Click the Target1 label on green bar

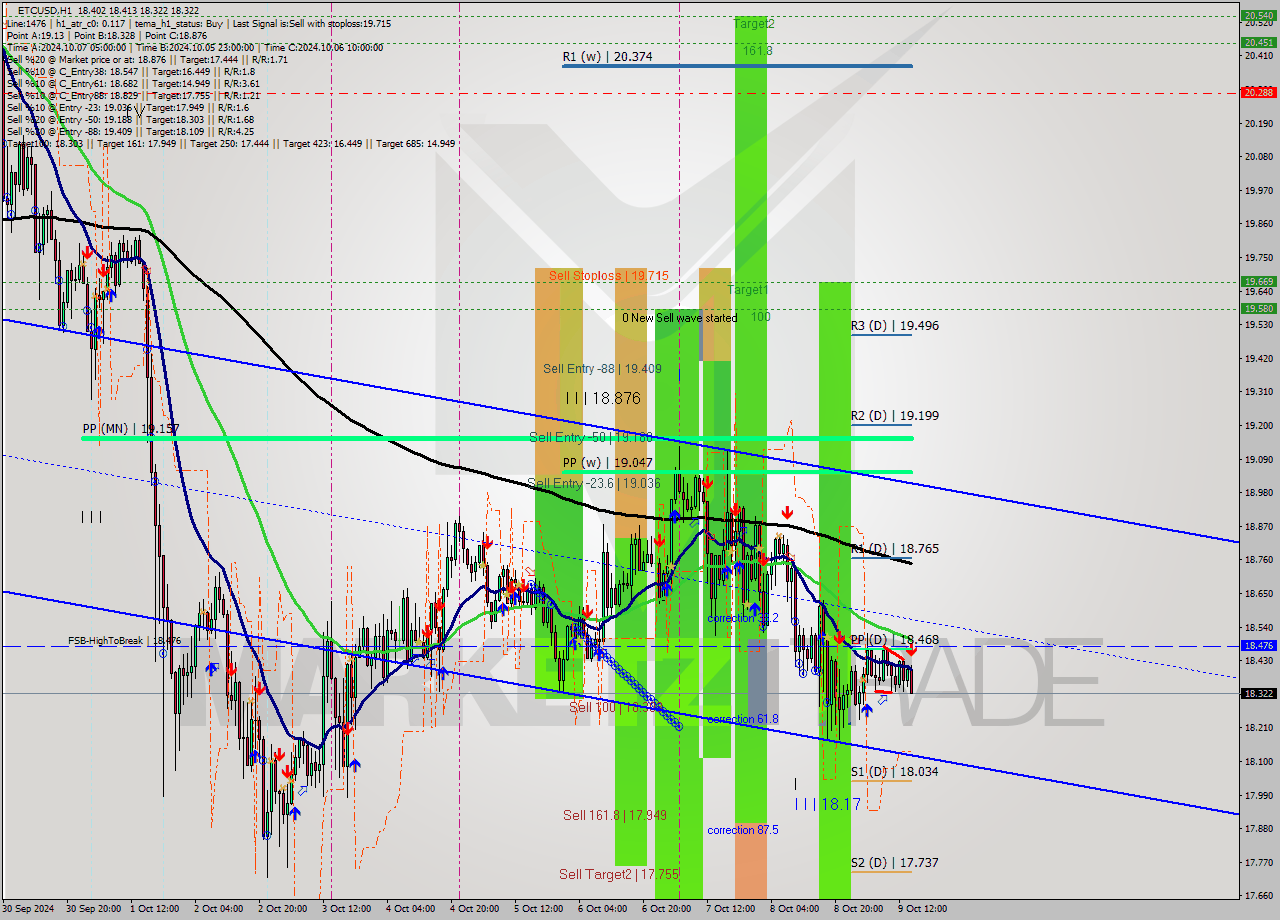pyautogui.click(x=748, y=290)
